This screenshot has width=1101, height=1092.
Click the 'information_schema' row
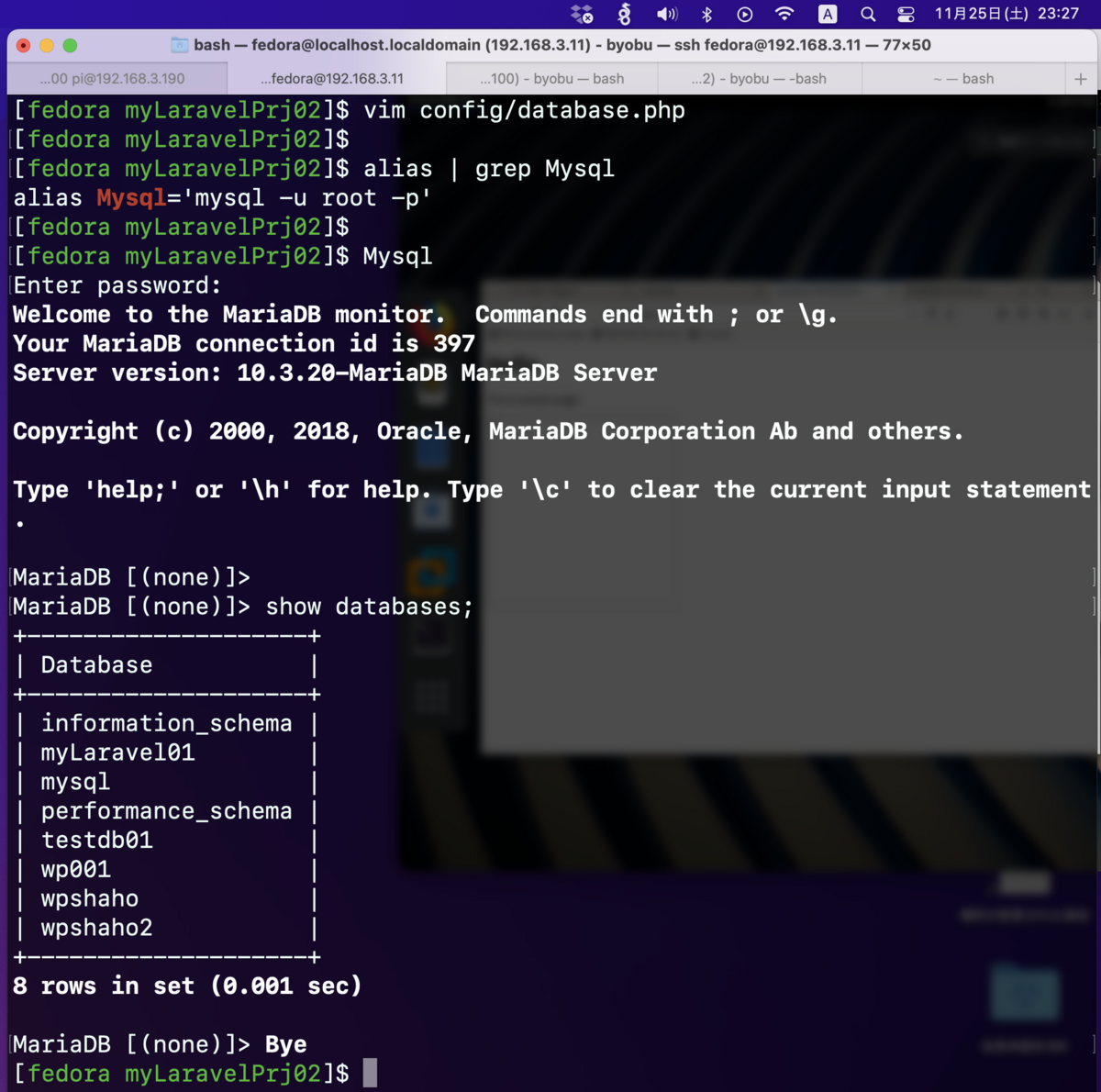click(x=166, y=724)
